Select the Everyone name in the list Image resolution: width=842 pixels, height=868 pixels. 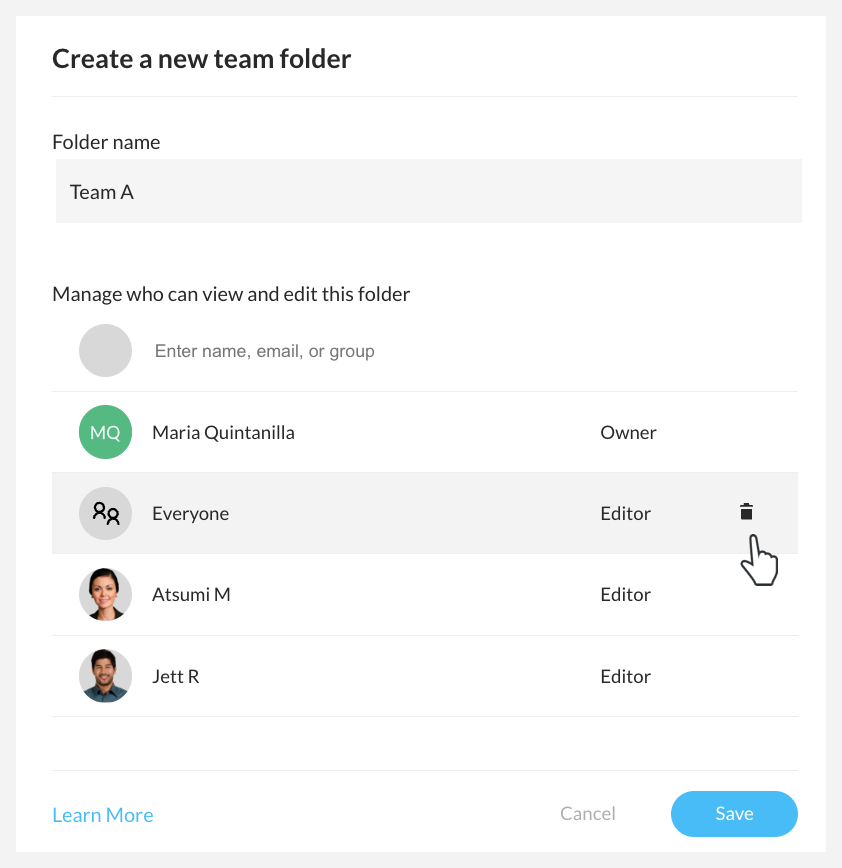coord(190,514)
